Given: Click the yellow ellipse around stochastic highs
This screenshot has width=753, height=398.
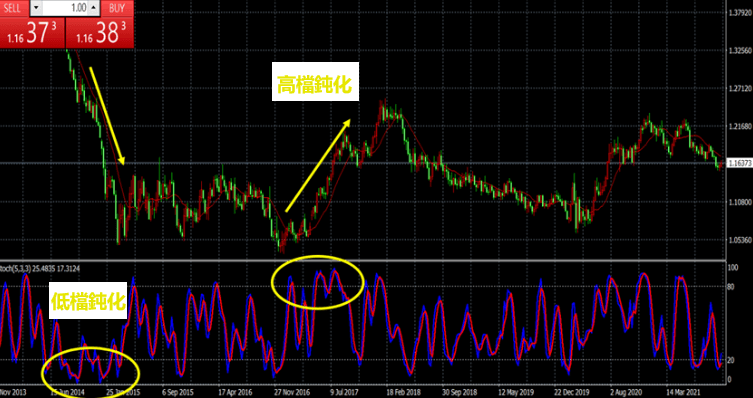Looking at the screenshot, I should [317, 282].
